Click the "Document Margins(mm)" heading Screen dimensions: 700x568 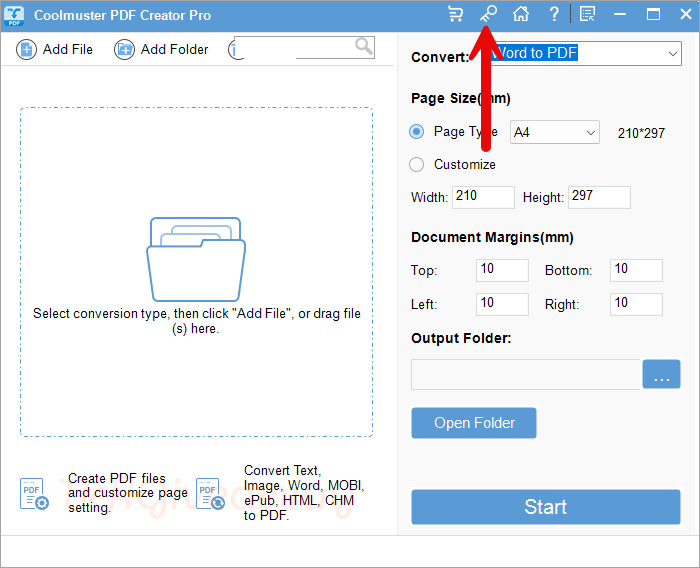pyautogui.click(x=492, y=237)
